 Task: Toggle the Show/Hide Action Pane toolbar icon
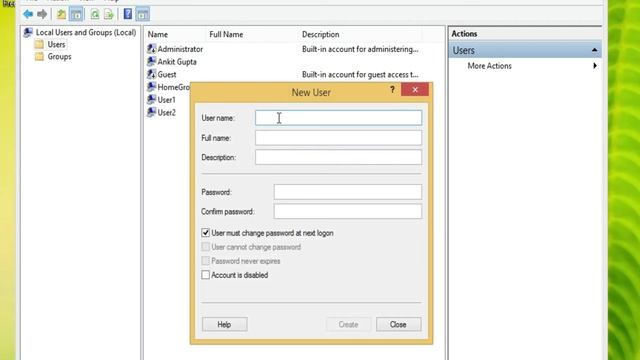tap(142, 14)
